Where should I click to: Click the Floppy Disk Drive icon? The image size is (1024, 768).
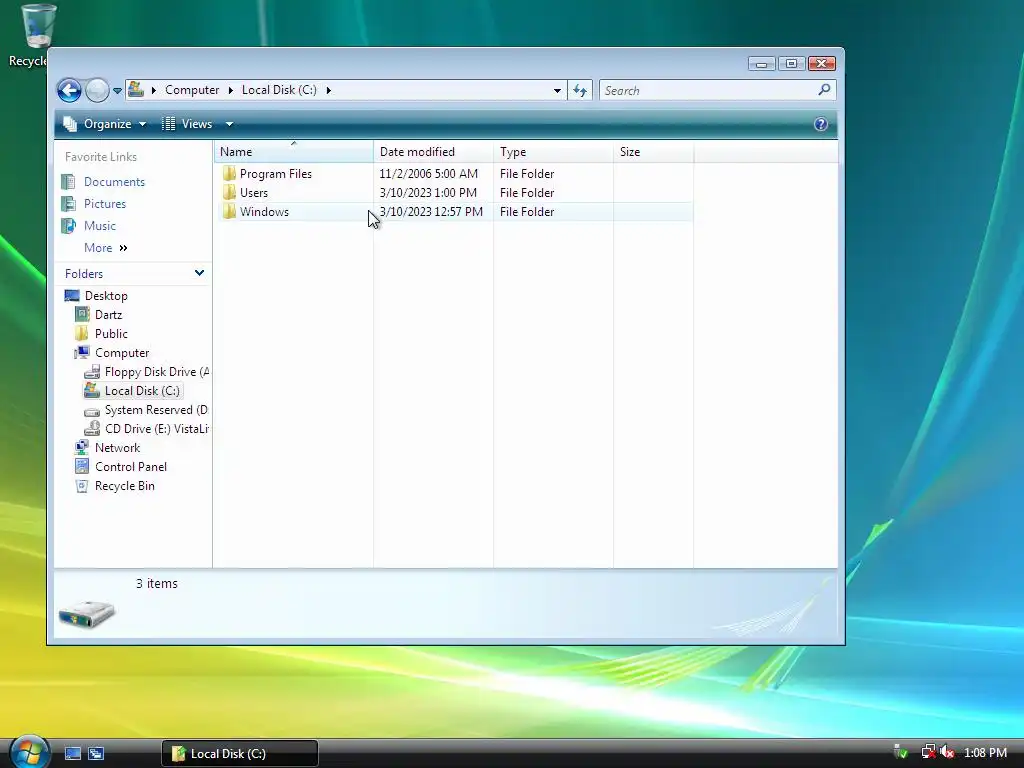tap(92, 372)
